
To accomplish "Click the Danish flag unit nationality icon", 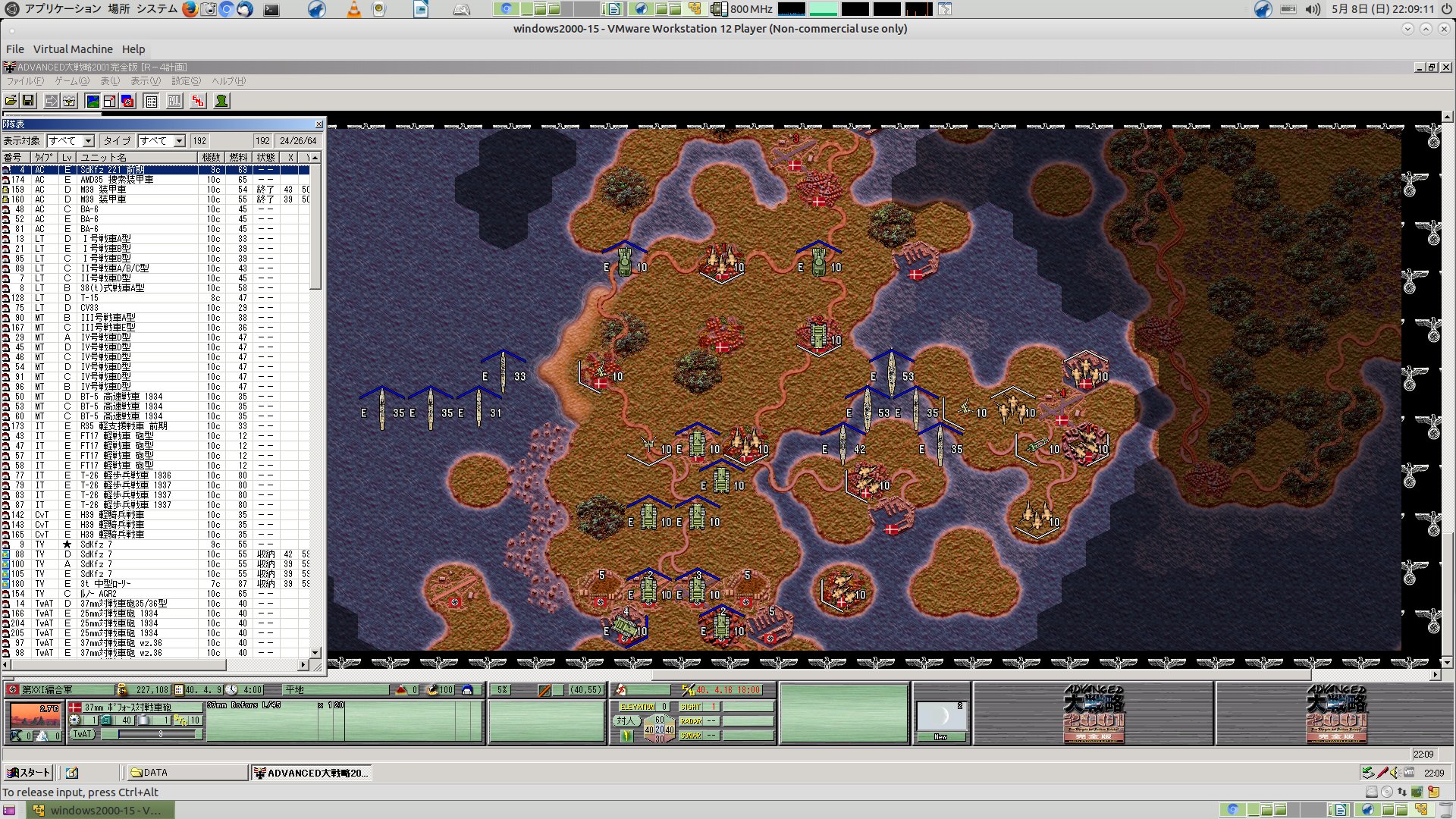I will point(74,707).
